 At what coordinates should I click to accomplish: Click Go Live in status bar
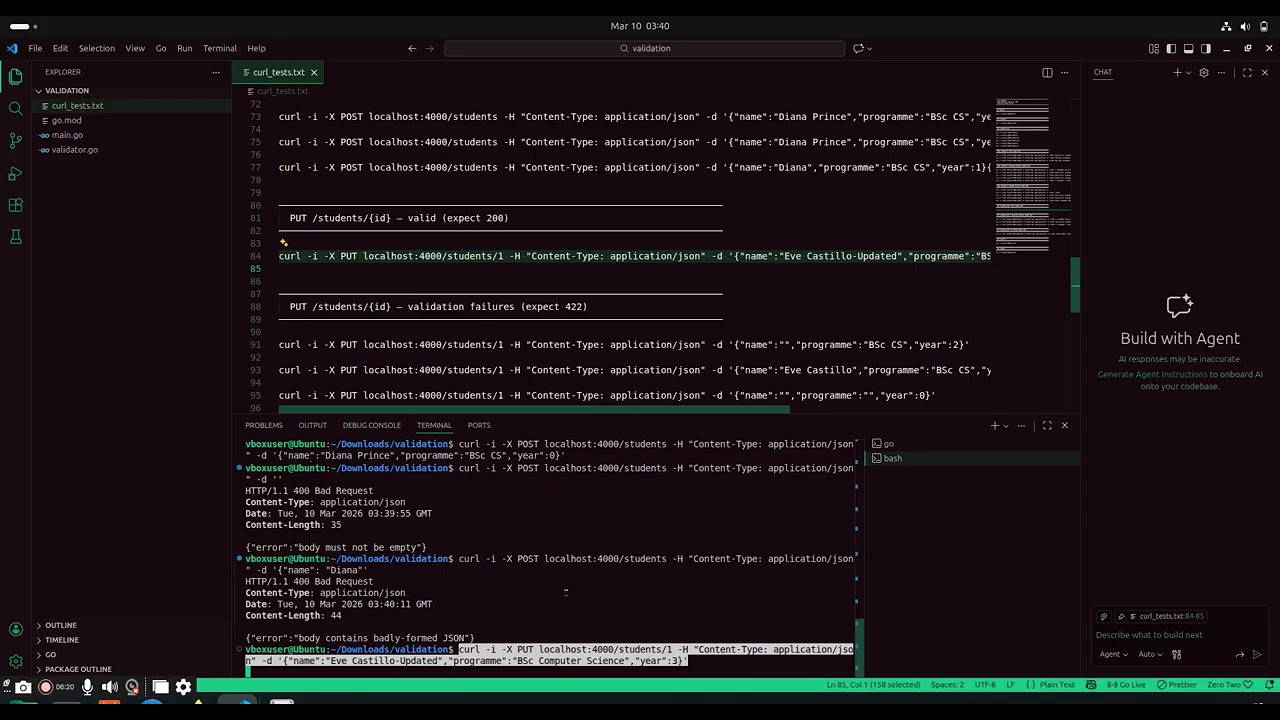(1126, 685)
